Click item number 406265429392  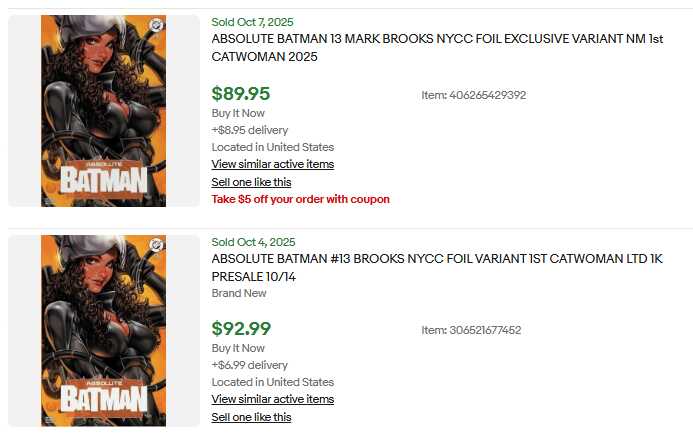474,95
